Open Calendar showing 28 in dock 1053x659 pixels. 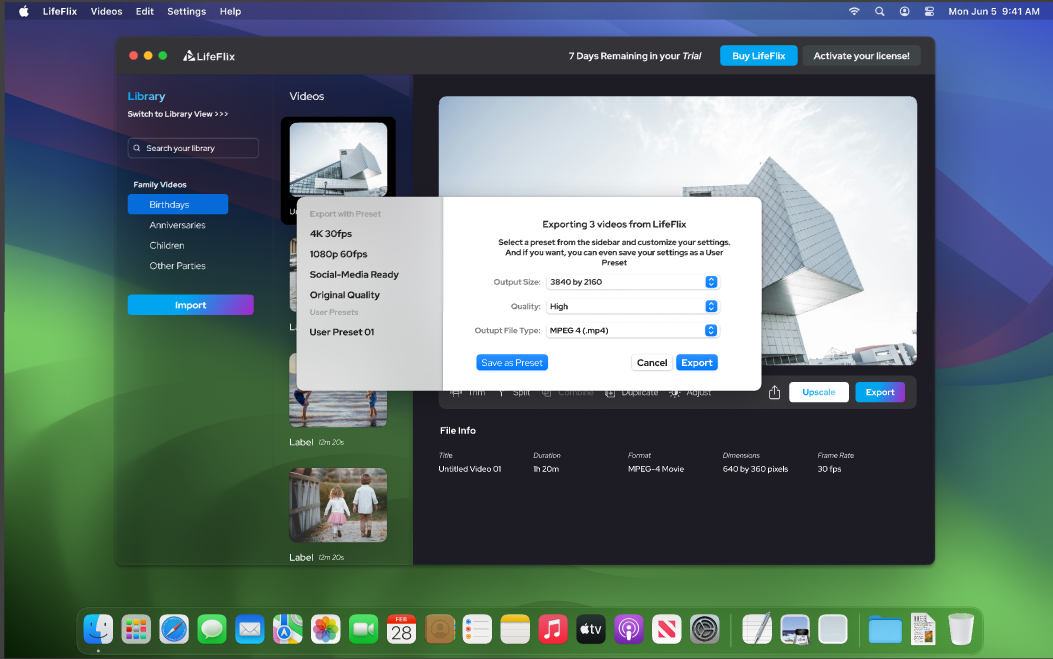pyautogui.click(x=402, y=630)
